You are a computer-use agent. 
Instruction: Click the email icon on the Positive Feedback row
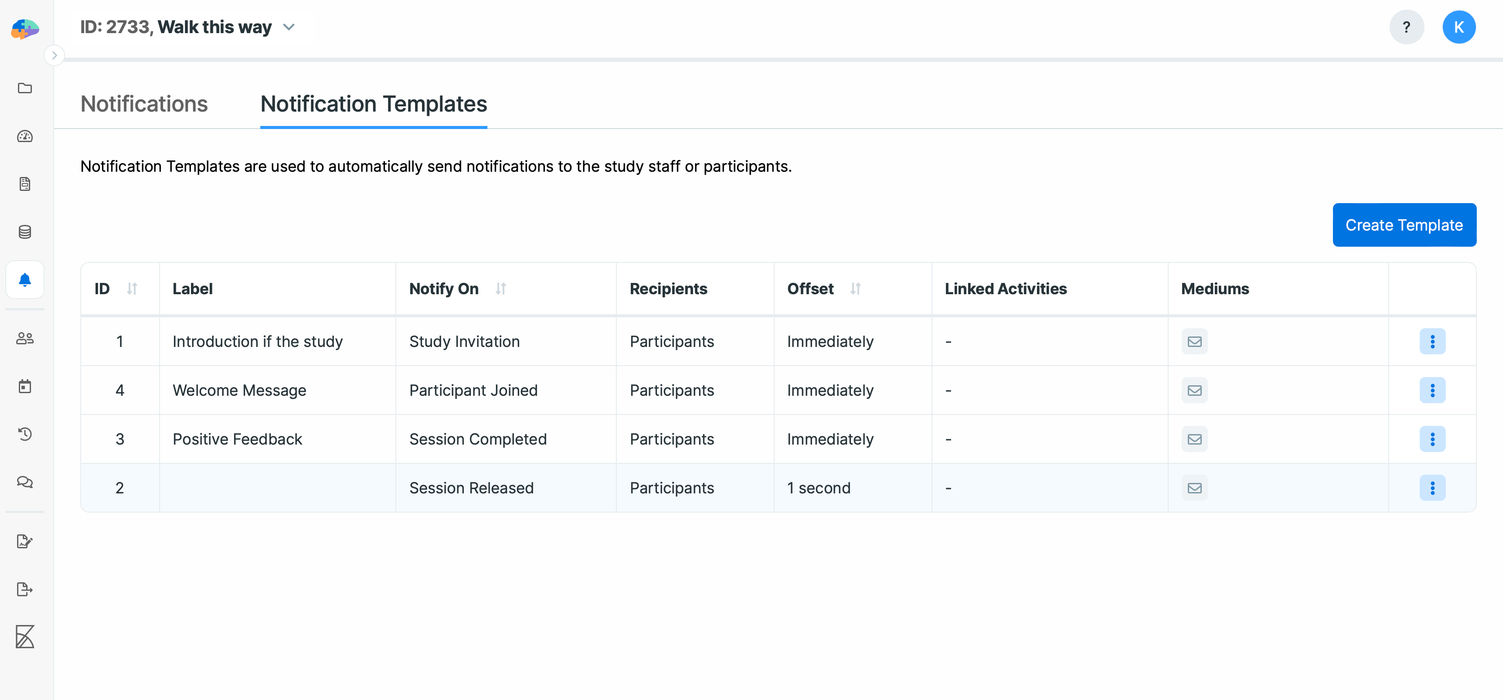pos(1194,439)
